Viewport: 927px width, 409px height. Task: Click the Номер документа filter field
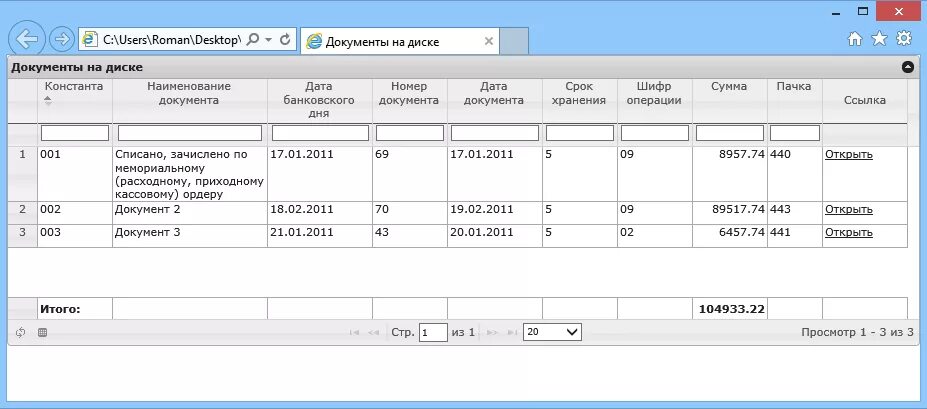(410, 133)
